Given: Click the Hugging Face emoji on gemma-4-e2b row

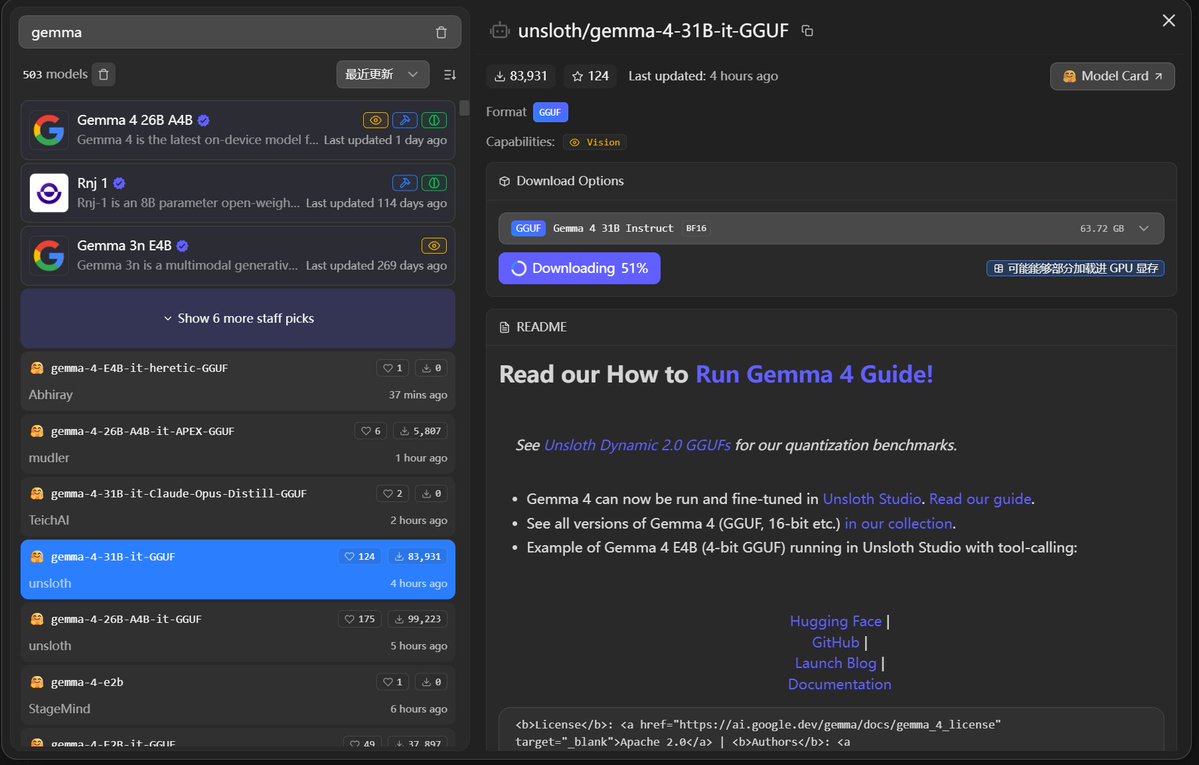Looking at the screenshot, I should point(37,682).
